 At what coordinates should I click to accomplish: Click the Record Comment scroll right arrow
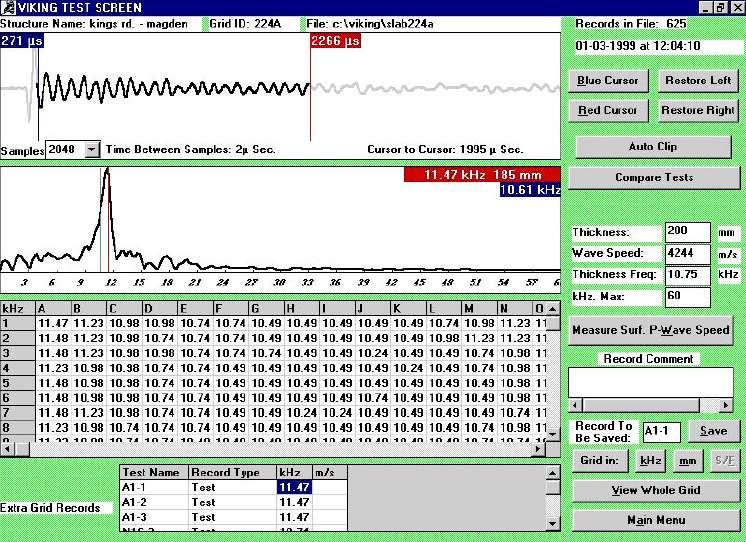tap(726, 405)
